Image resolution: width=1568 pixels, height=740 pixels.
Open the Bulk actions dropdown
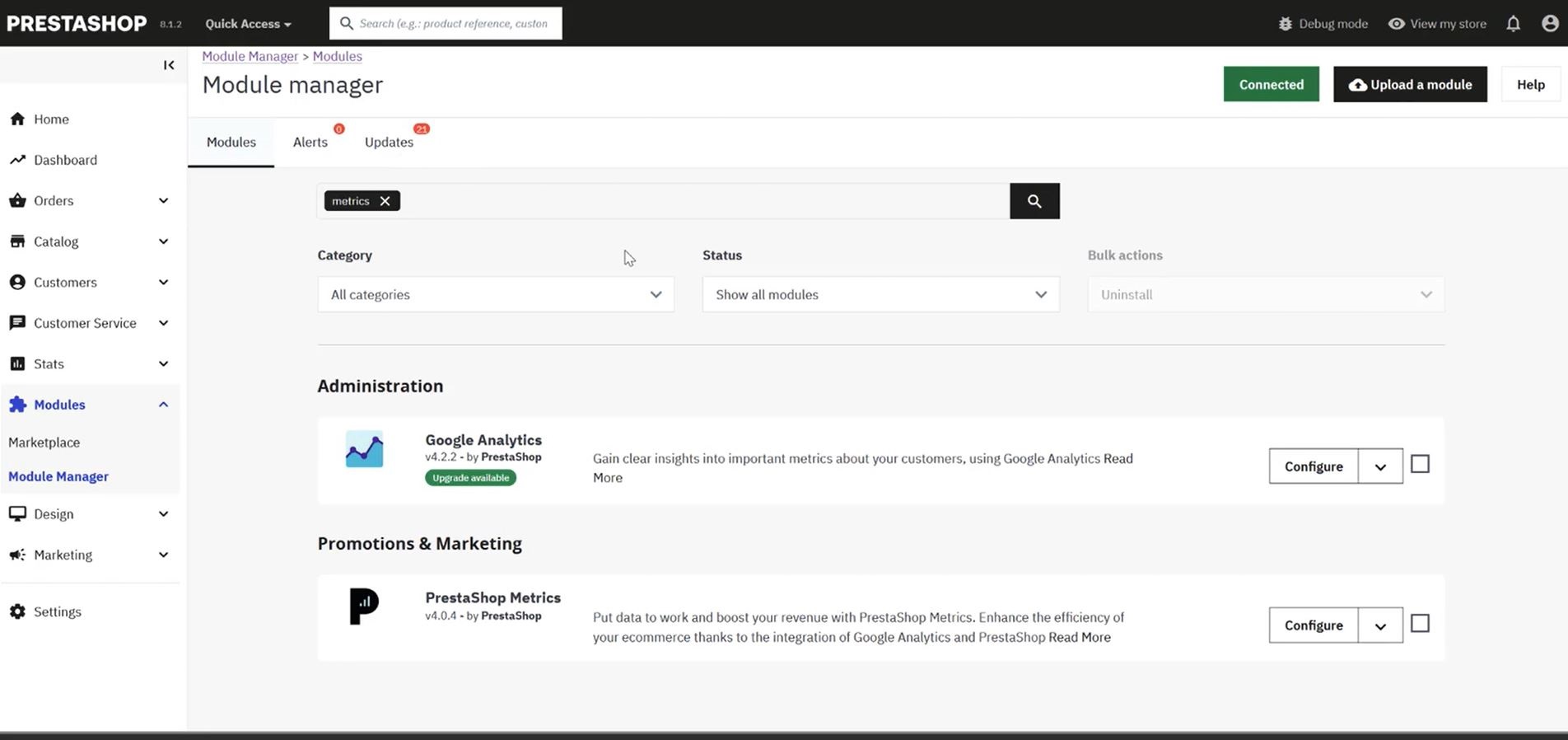click(1266, 294)
